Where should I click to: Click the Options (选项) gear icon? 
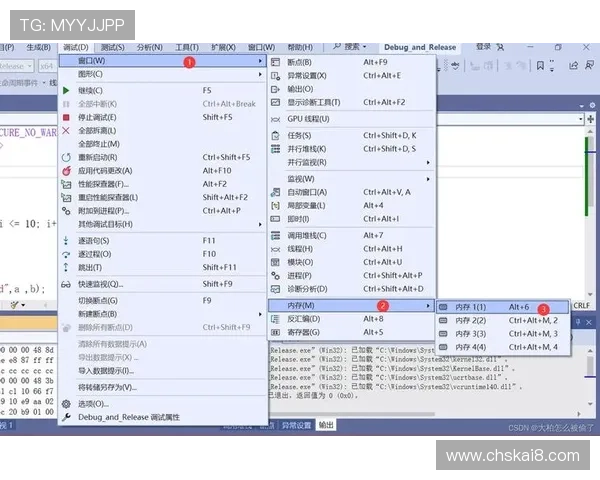pyautogui.click(x=66, y=404)
